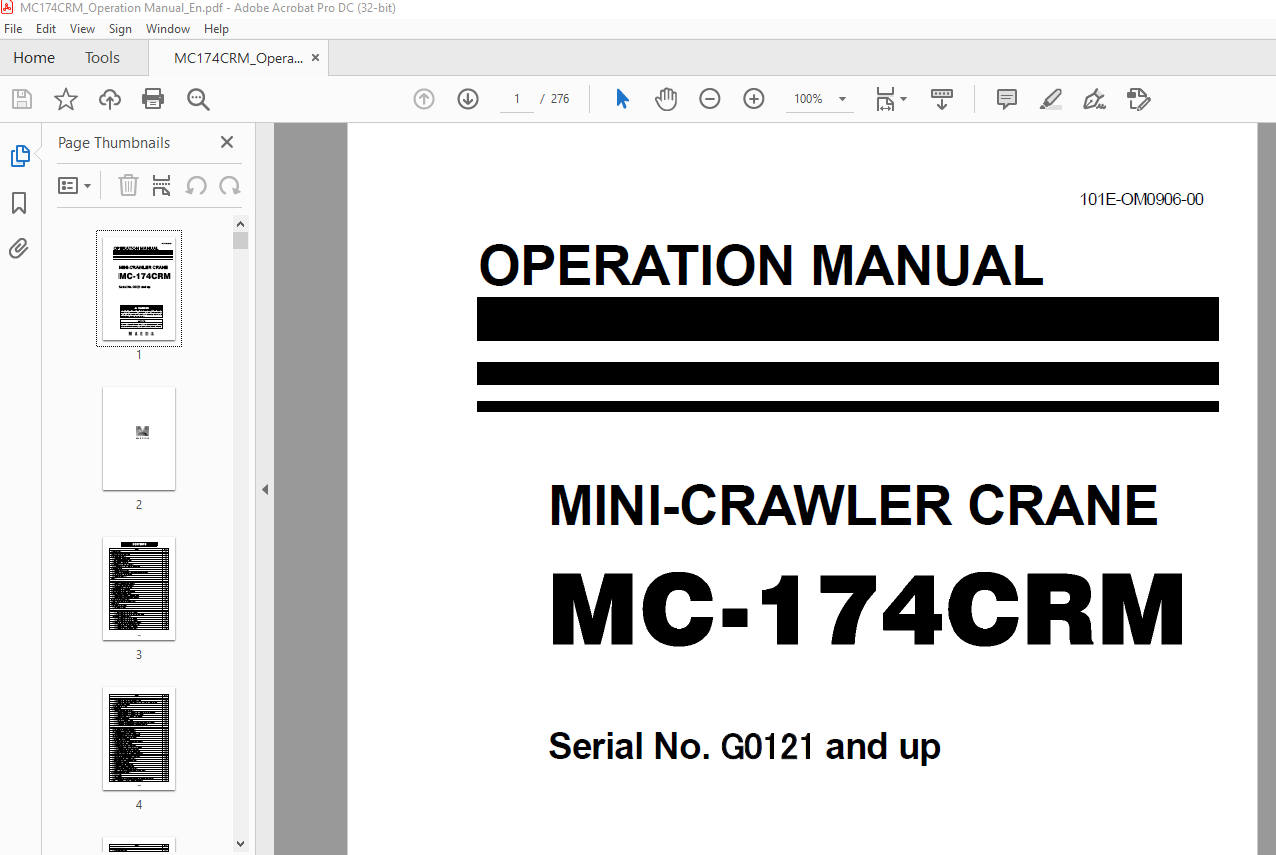Open the Bookmarks sidebar panel

pyautogui.click(x=19, y=204)
